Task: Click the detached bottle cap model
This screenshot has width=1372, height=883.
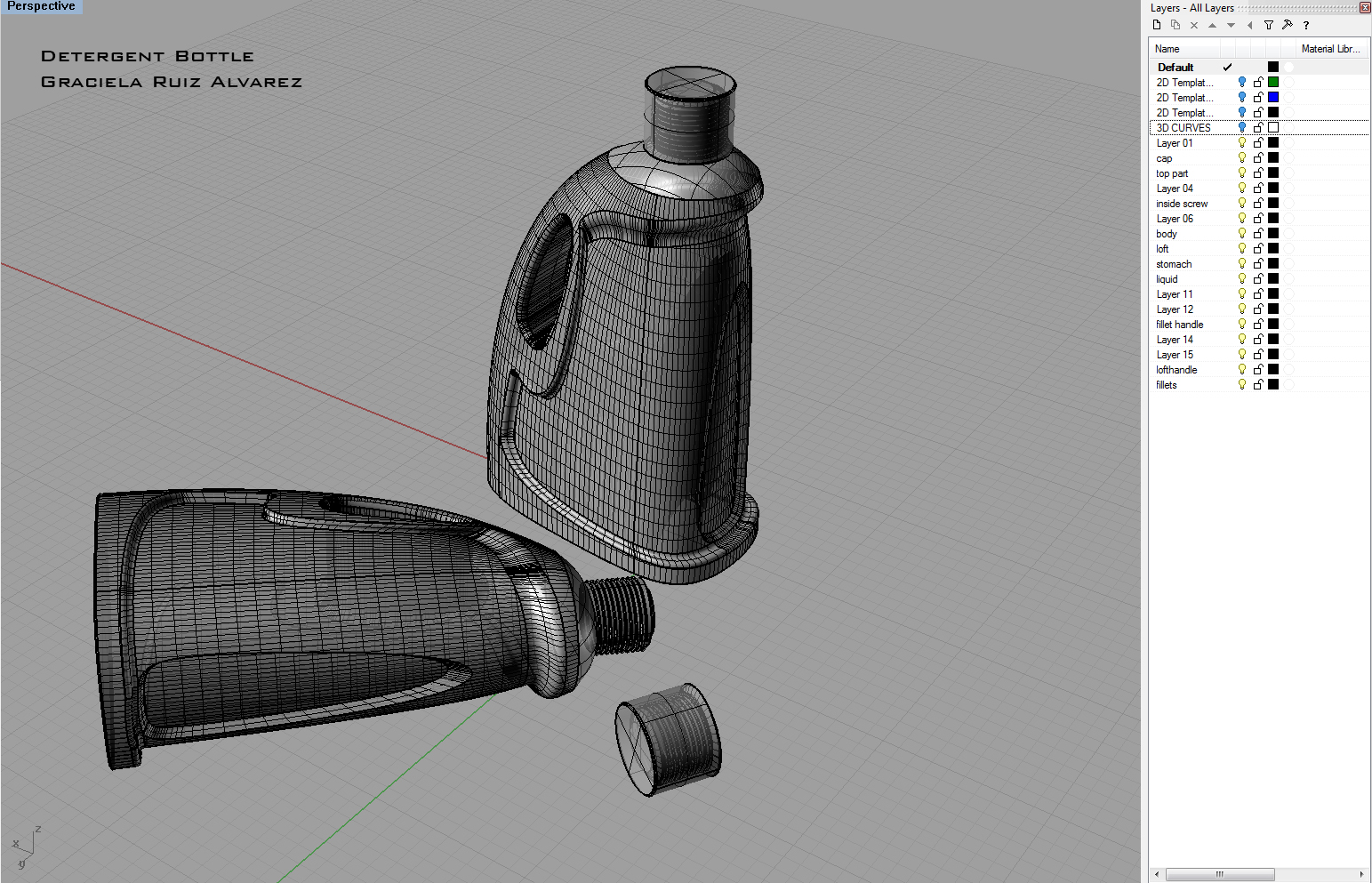Action: click(668, 740)
